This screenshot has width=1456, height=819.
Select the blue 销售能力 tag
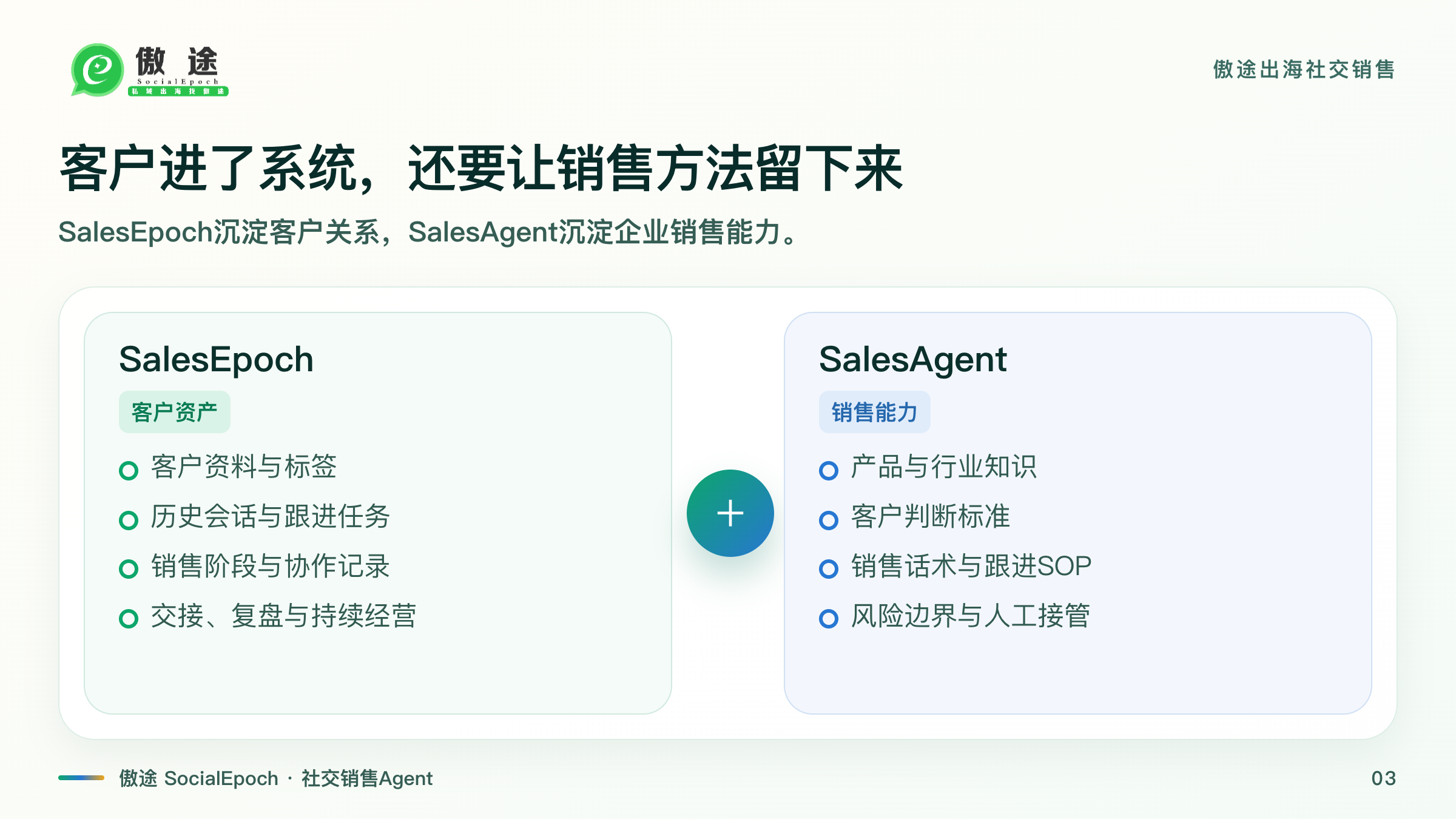pyautogui.click(x=874, y=412)
